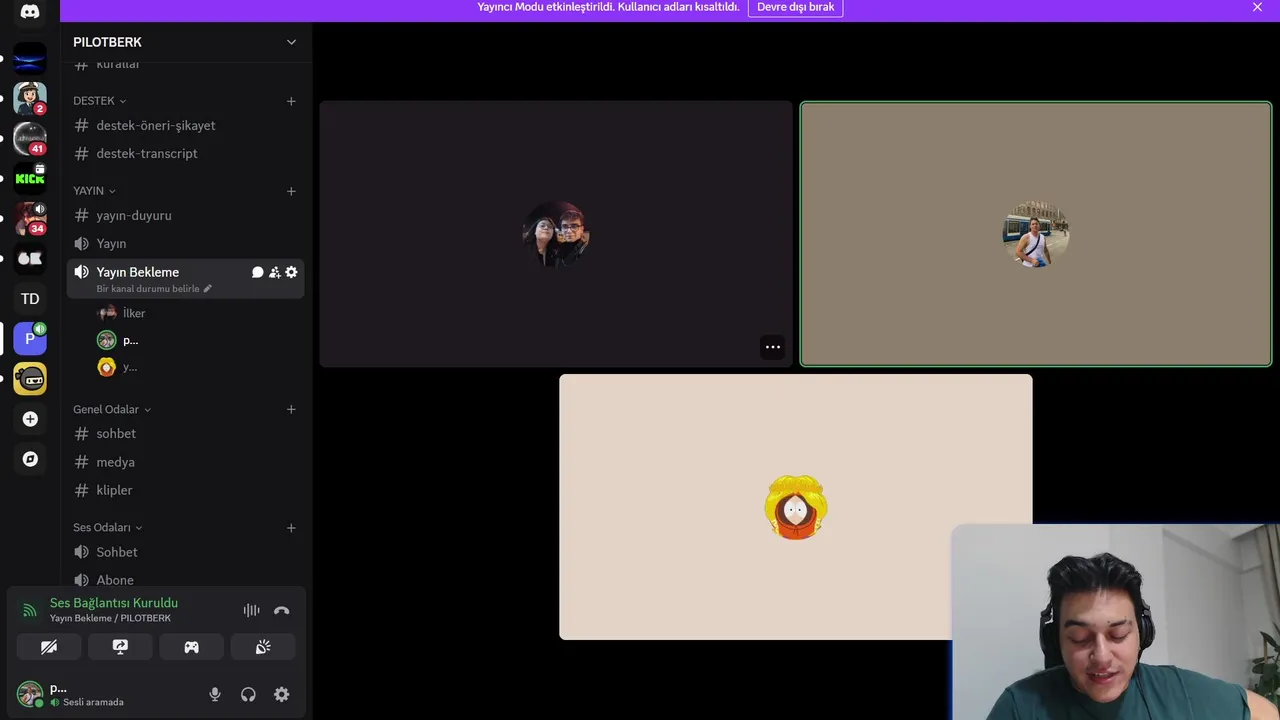Screen dimensions: 1280x720
Task: Open user settings gear
Action: coord(282,694)
